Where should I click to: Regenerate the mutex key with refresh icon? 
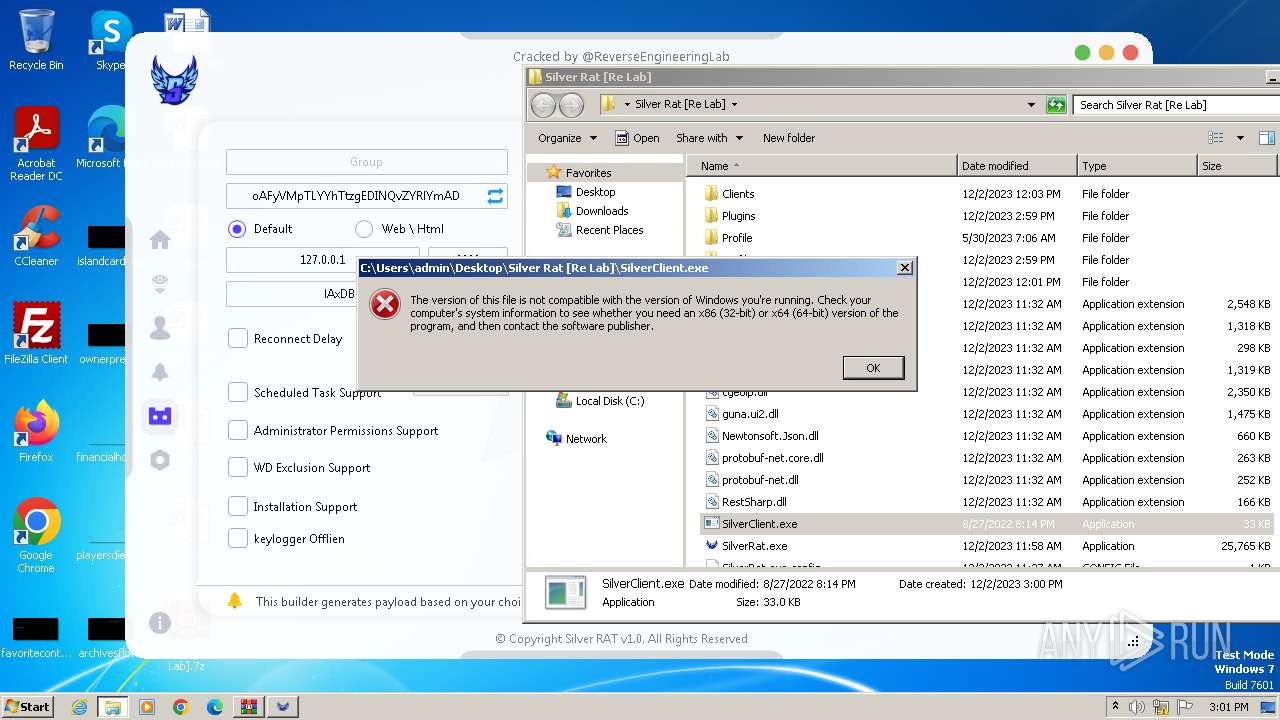[x=495, y=196]
